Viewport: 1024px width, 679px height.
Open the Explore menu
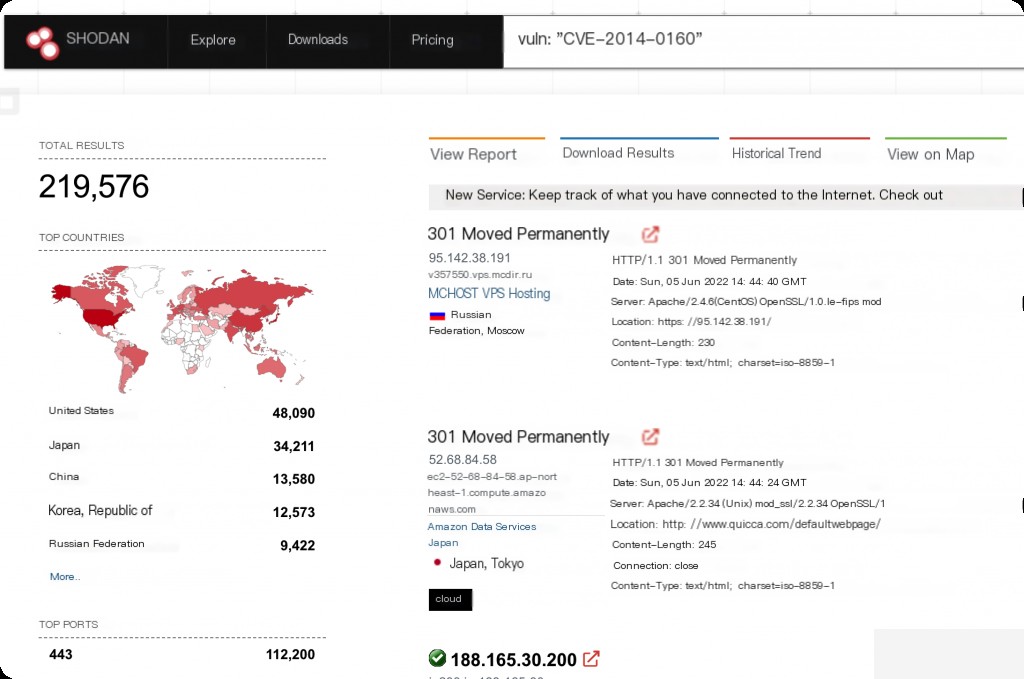point(213,40)
